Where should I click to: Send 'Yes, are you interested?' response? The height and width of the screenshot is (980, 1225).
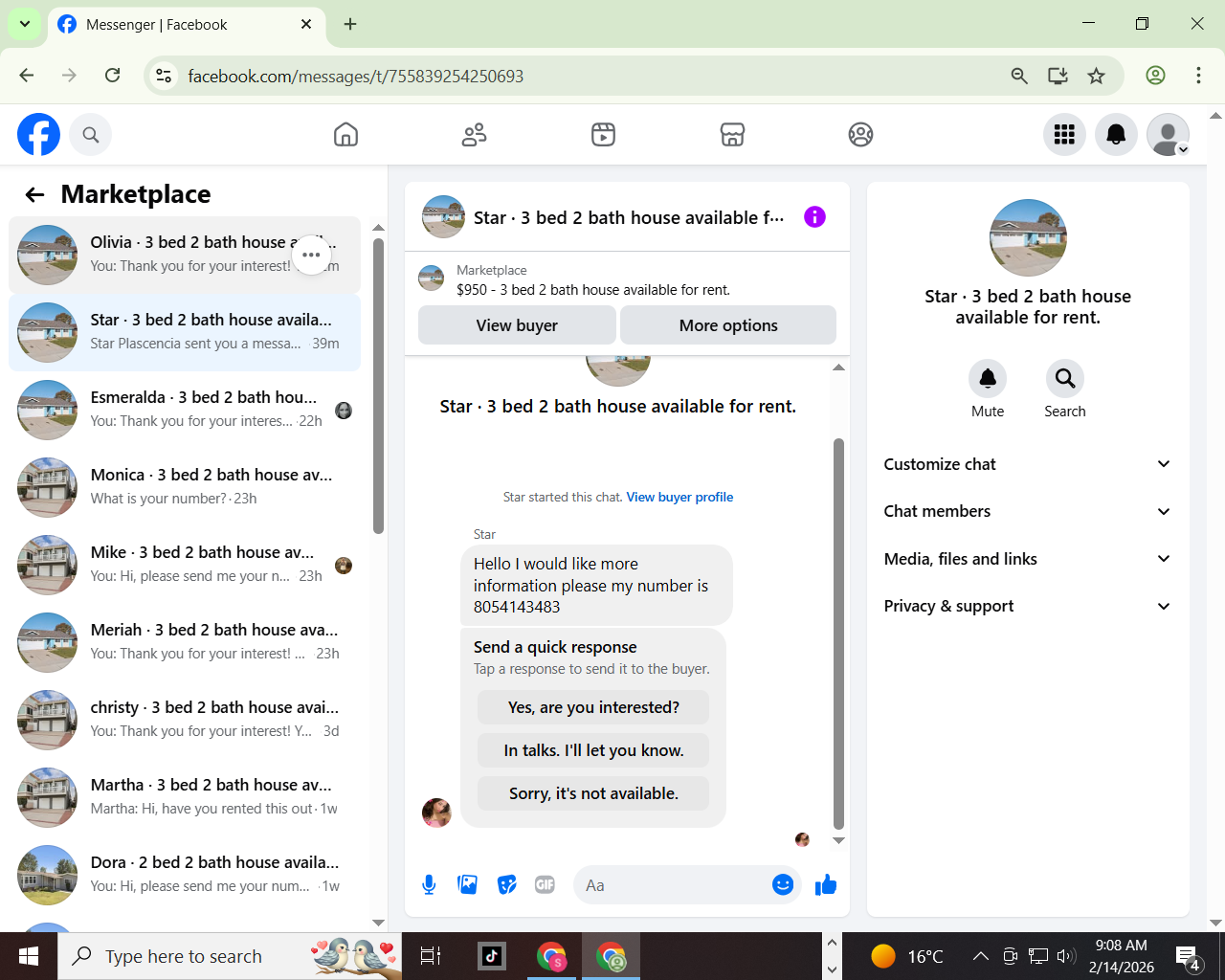593,707
